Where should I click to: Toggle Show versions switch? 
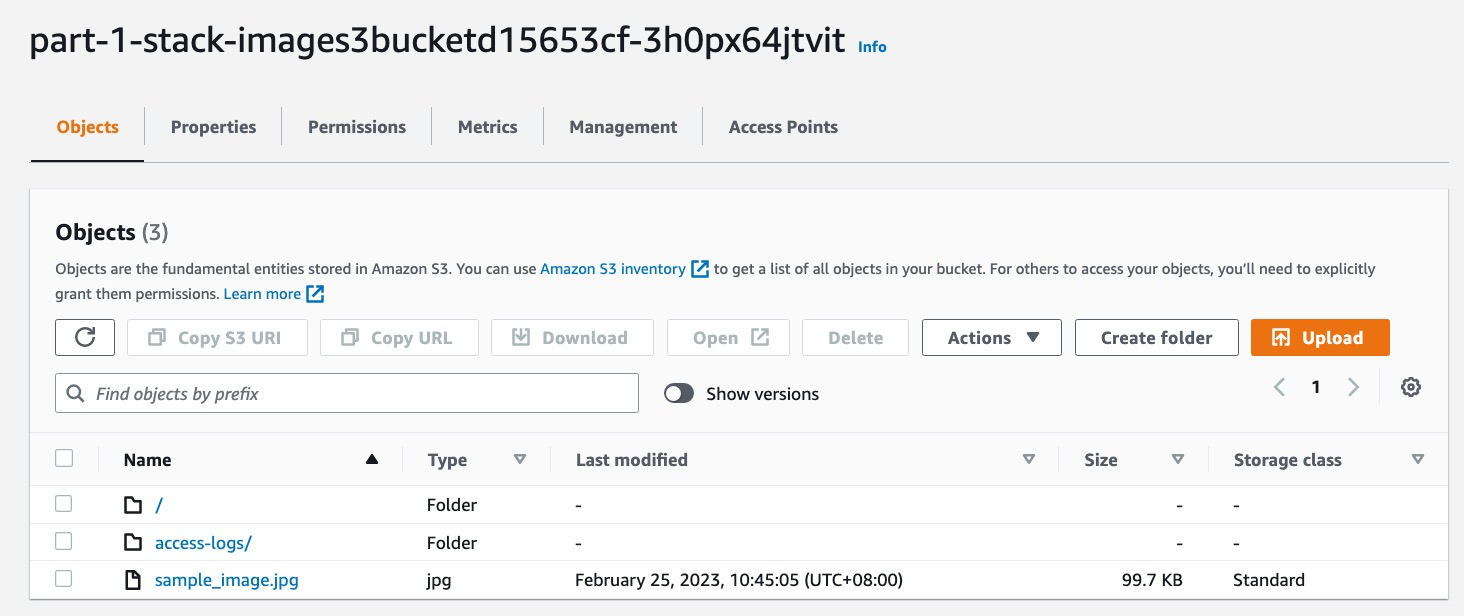[x=679, y=394]
